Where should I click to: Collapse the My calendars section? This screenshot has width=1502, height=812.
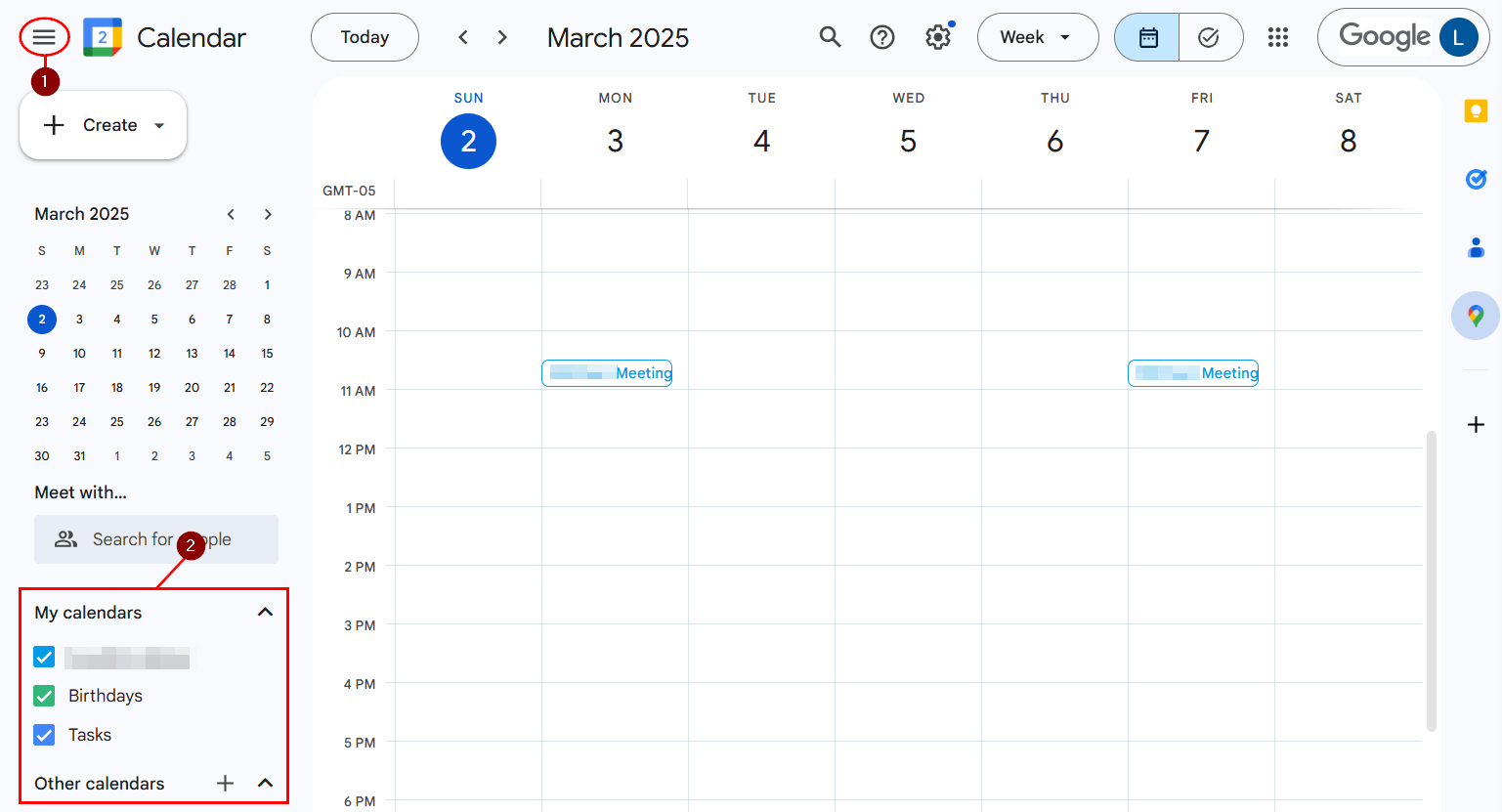(265, 613)
